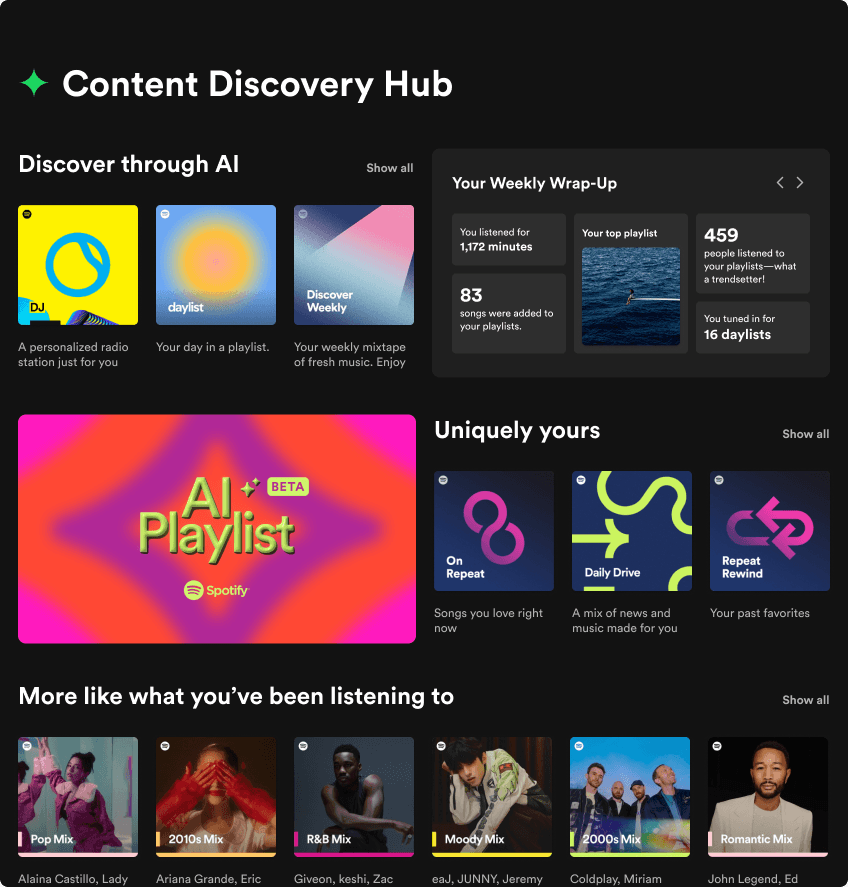Click 'A personalized radio station just for you' text
This screenshot has height=887, width=848.
[x=74, y=355]
